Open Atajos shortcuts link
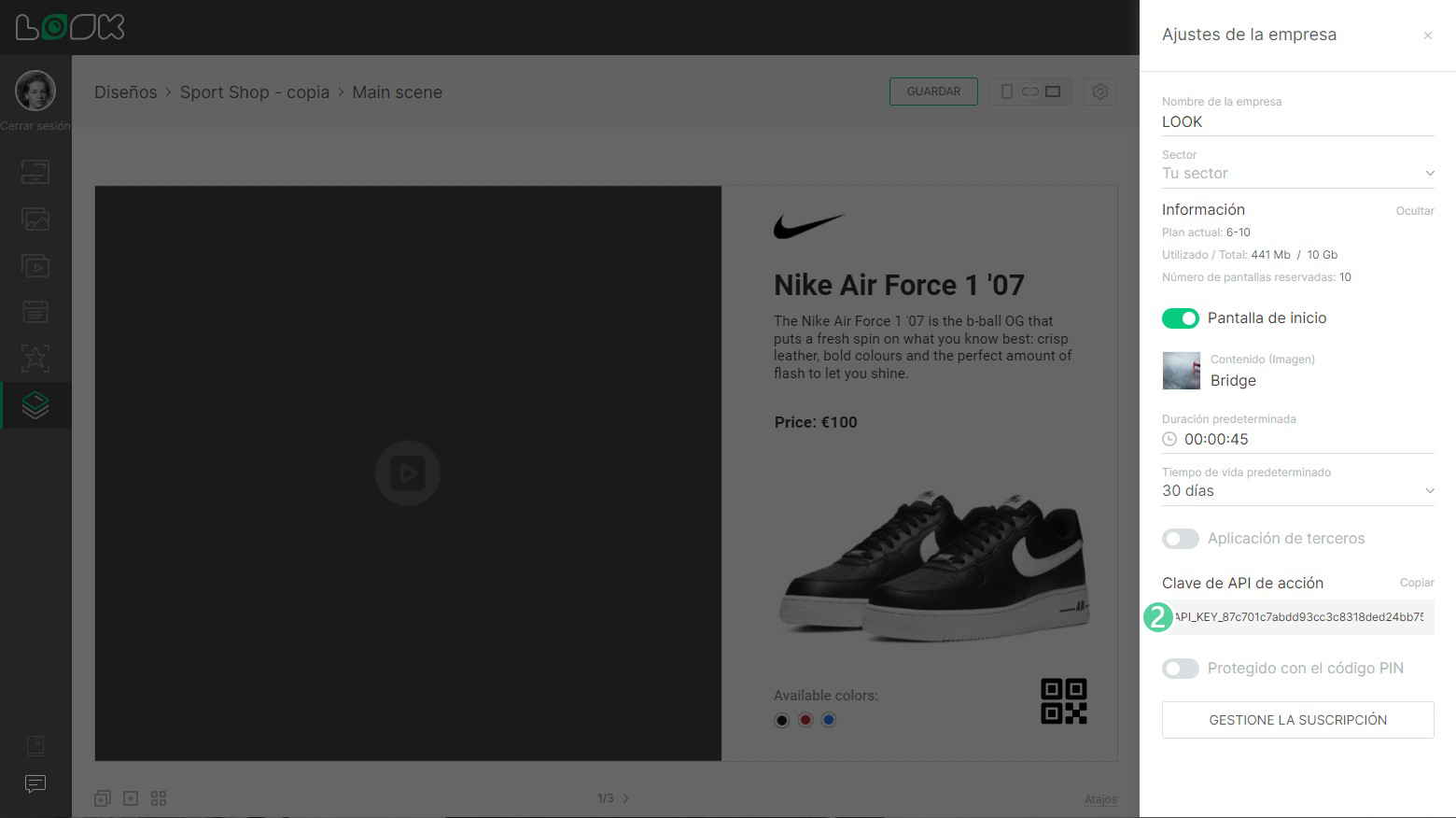 [x=1100, y=799]
